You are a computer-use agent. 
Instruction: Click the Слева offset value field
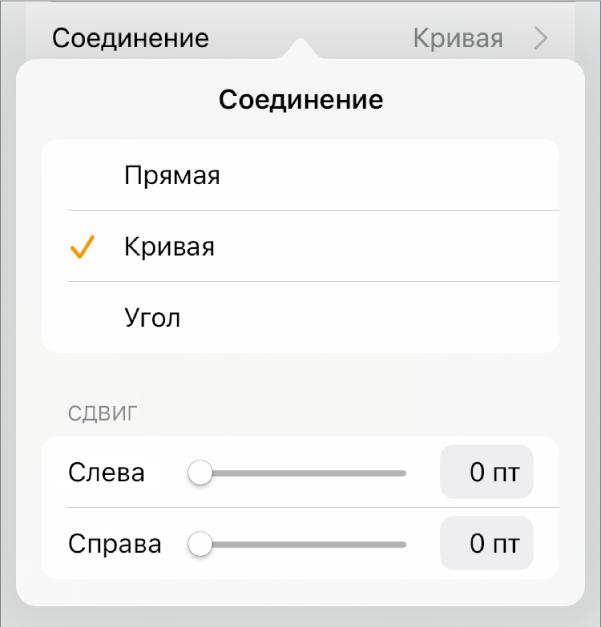coord(487,473)
